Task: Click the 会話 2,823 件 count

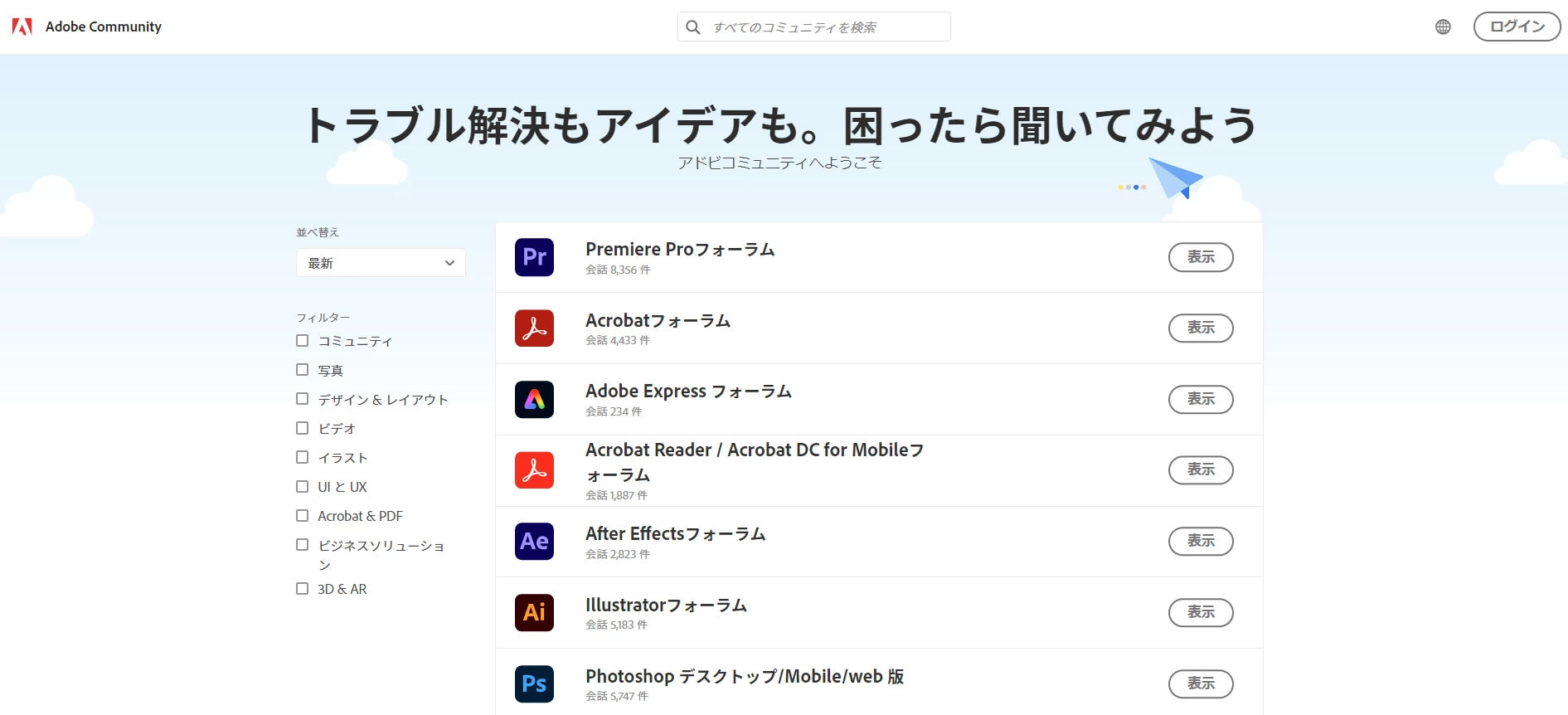Action: pos(618,554)
